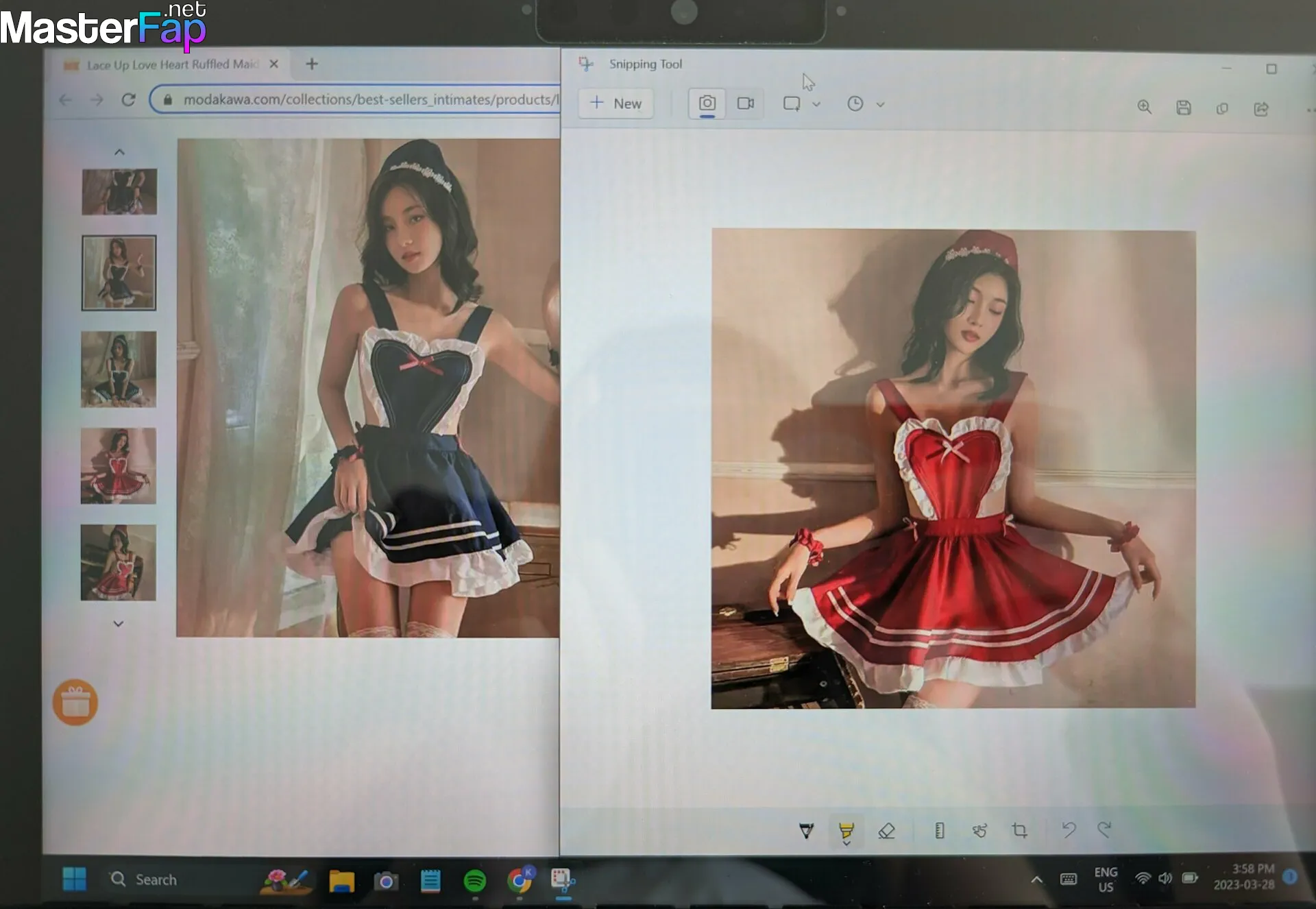The width and height of the screenshot is (1316, 909).
Task: Share the snip using the share icon
Action: (x=1261, y=109)
